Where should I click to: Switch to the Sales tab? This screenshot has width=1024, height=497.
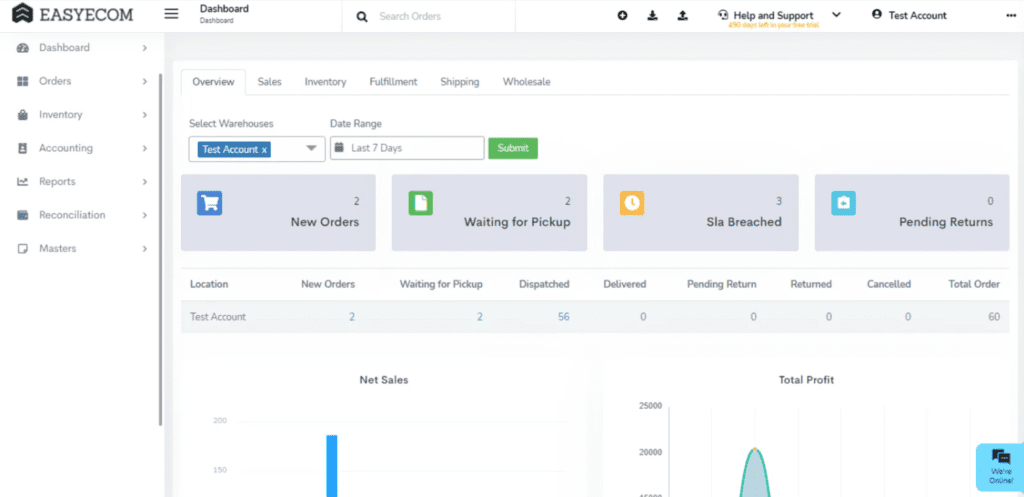(x=269, y=82)
